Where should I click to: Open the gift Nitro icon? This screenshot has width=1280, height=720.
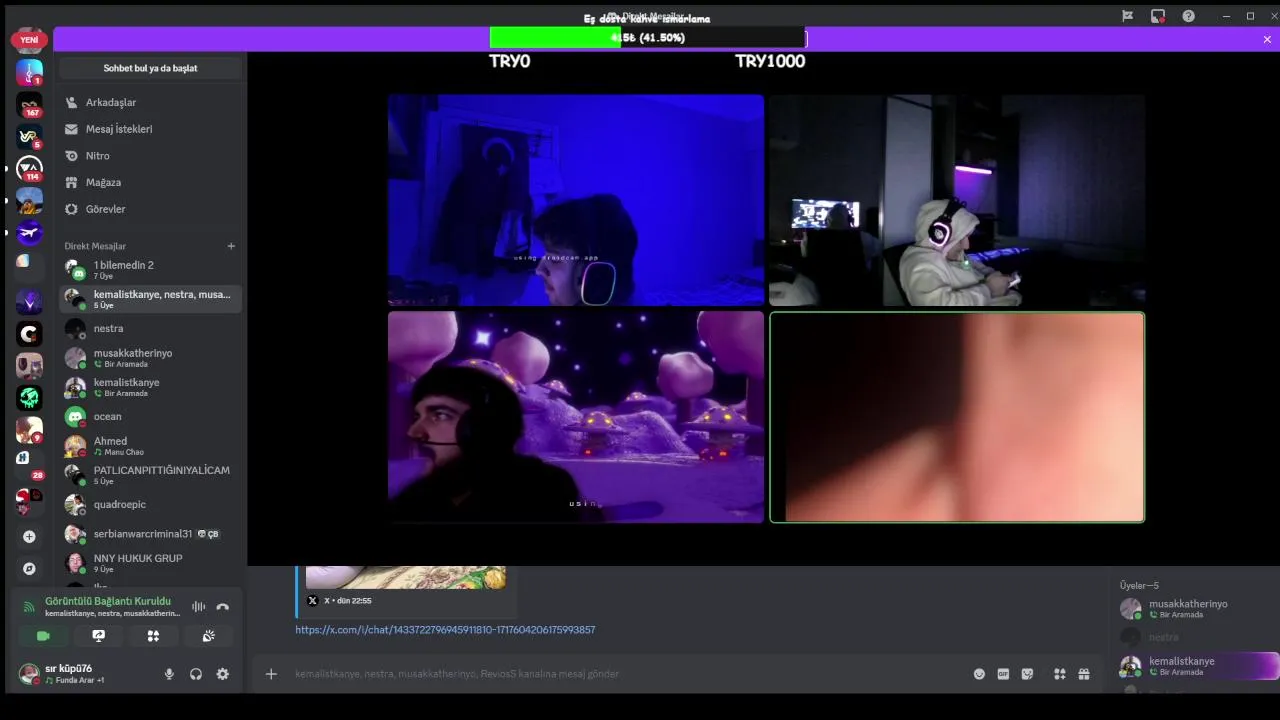[1083, 674]
